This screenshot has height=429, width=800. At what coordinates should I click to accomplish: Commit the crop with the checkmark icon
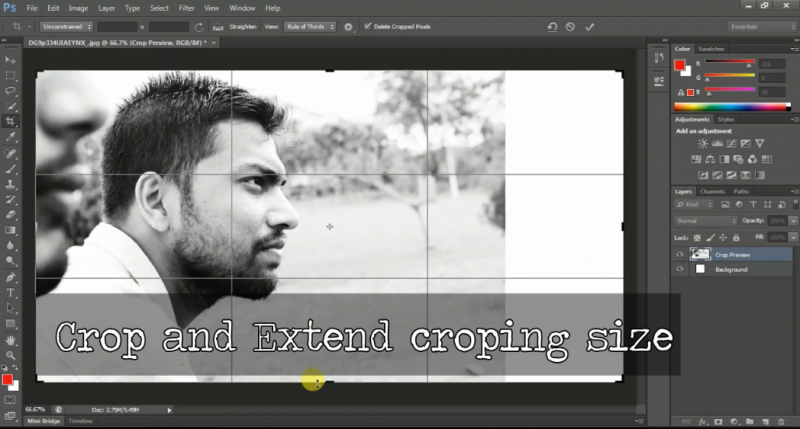point(589,26)
